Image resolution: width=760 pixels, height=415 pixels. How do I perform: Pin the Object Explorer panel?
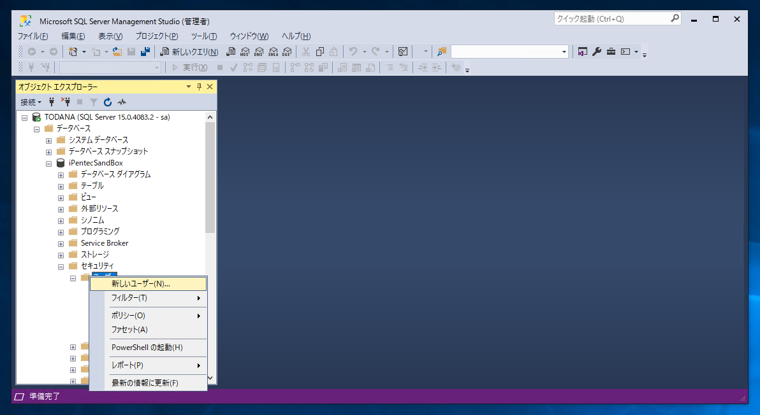click(x=199, y=87)
